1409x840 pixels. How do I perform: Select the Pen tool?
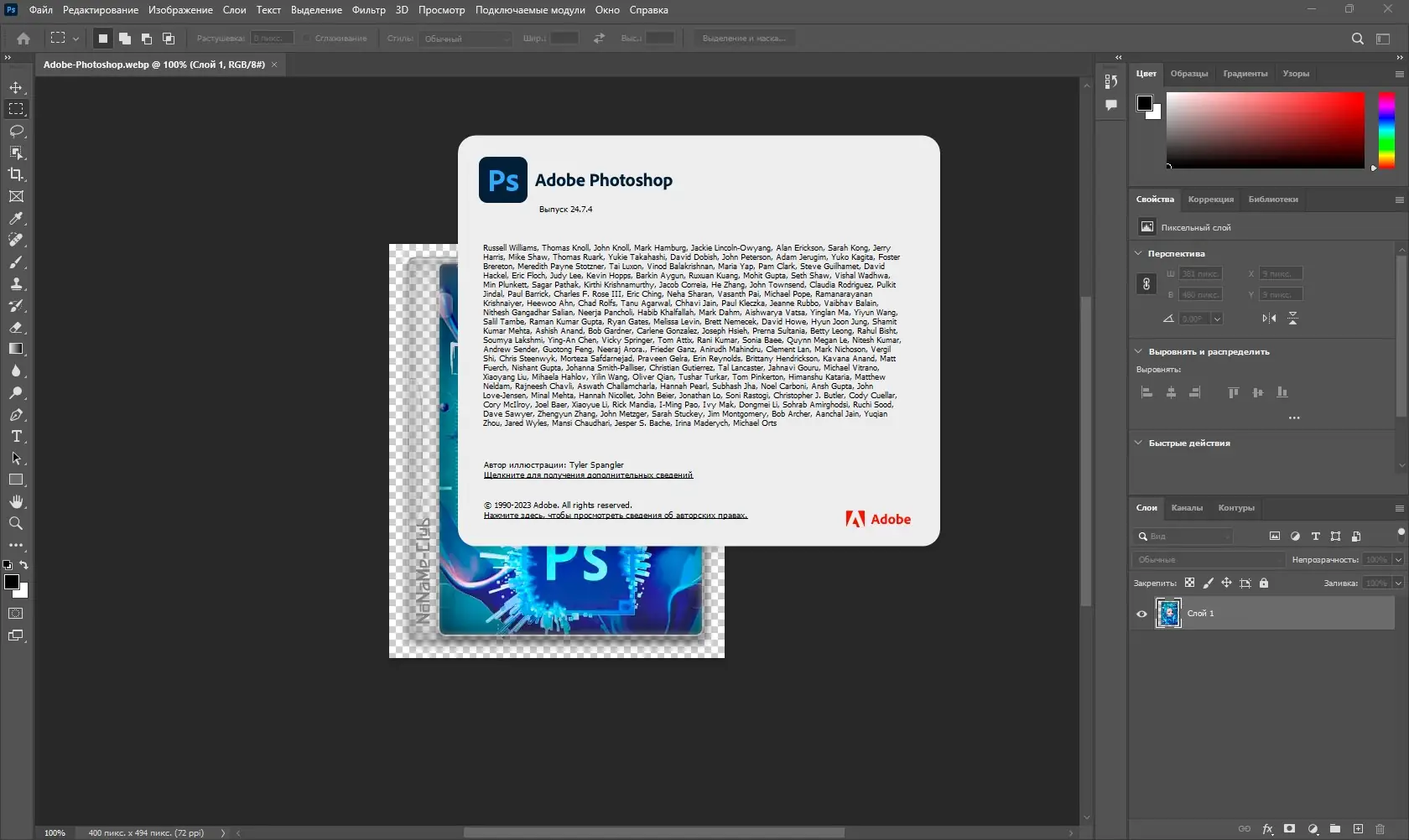(16, 414)
